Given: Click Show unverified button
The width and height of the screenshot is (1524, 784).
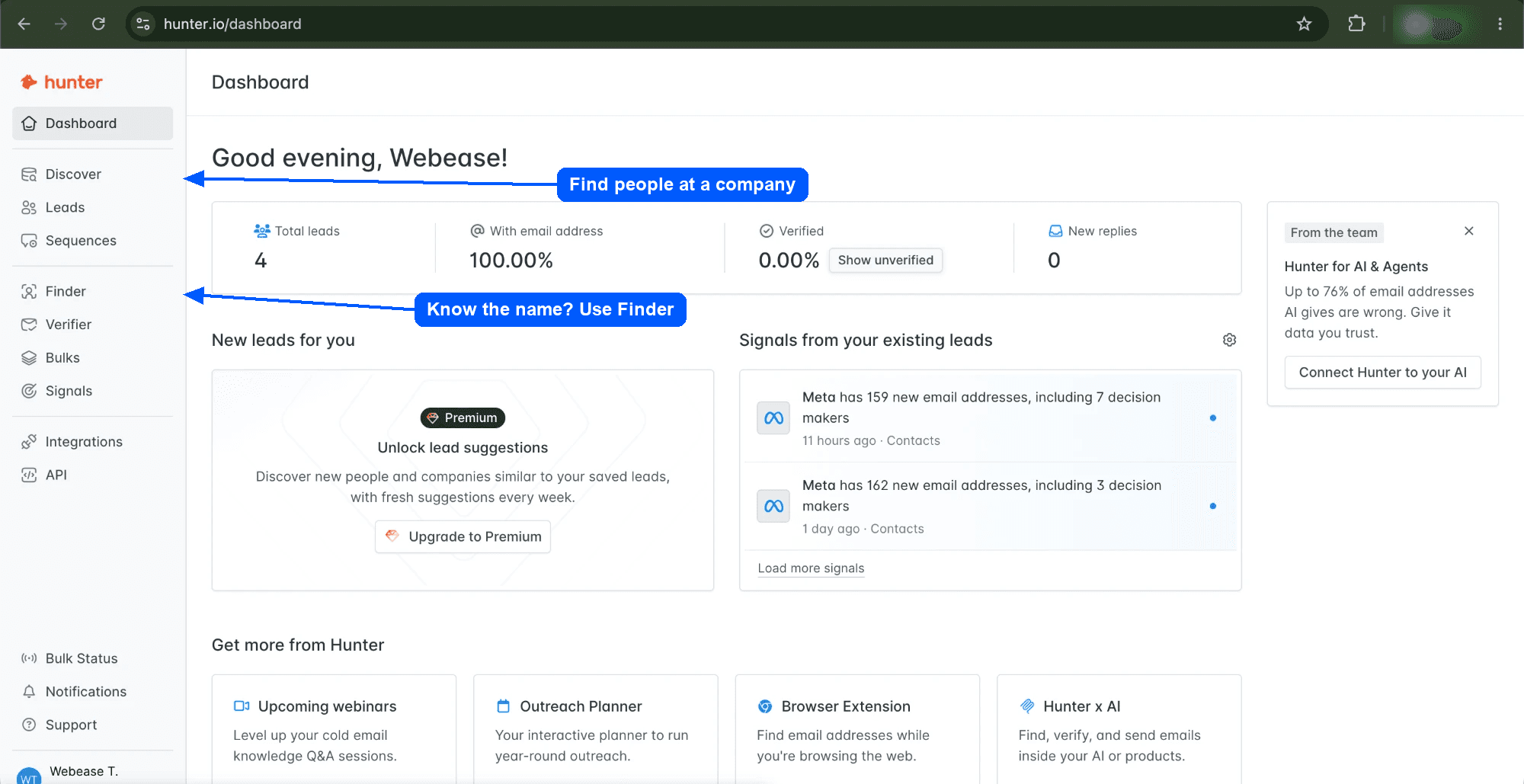Looking at the screenshot, I should click(885, 260).
